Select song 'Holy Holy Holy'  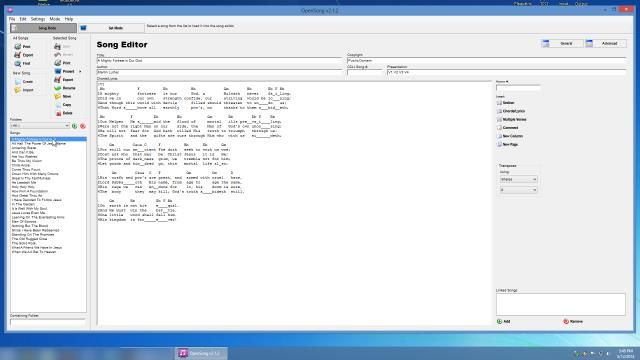coord(23,187)
